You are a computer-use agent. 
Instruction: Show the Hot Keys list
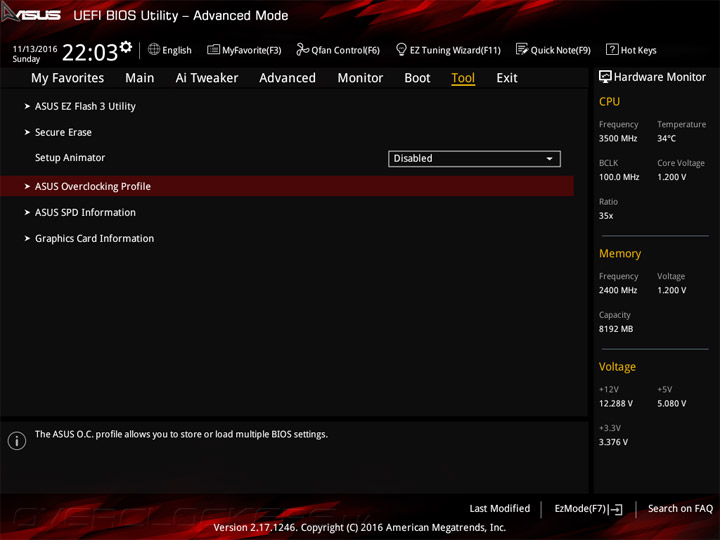[x=639, y=50]
